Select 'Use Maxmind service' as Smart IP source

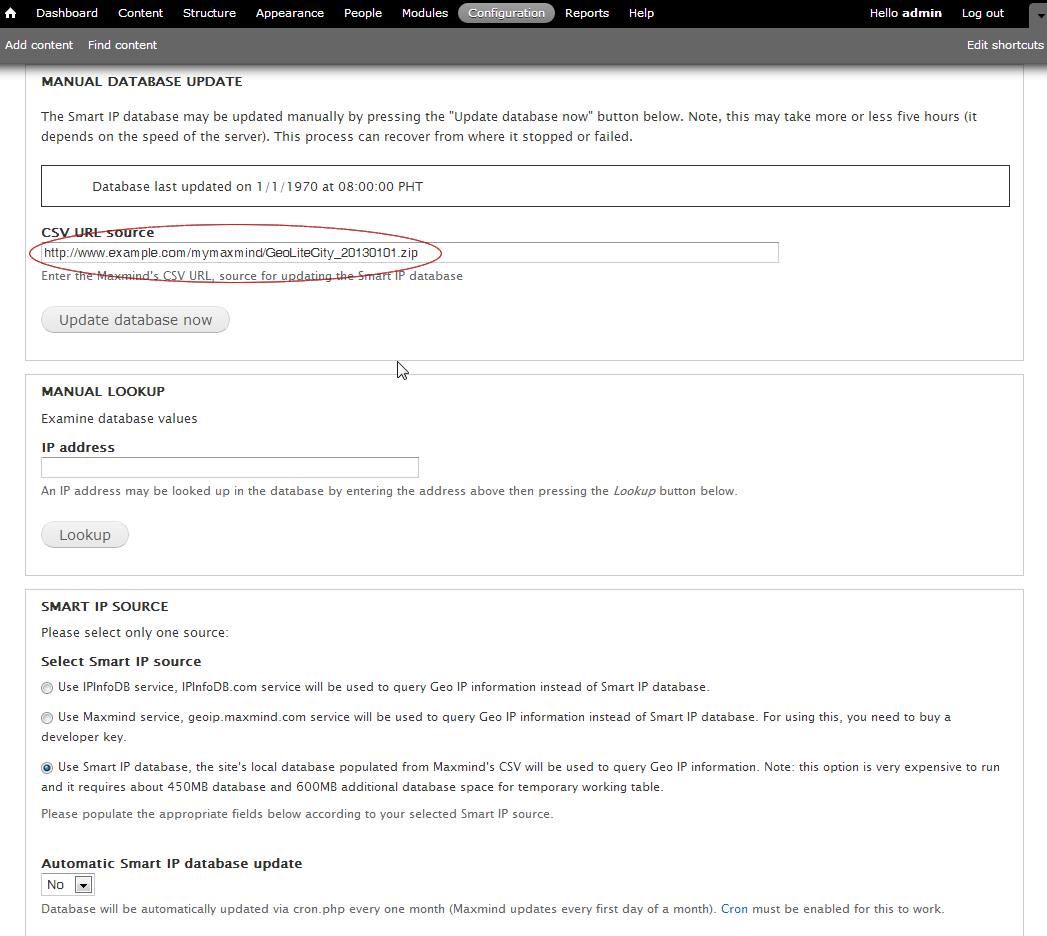click(x=46, y=717)
